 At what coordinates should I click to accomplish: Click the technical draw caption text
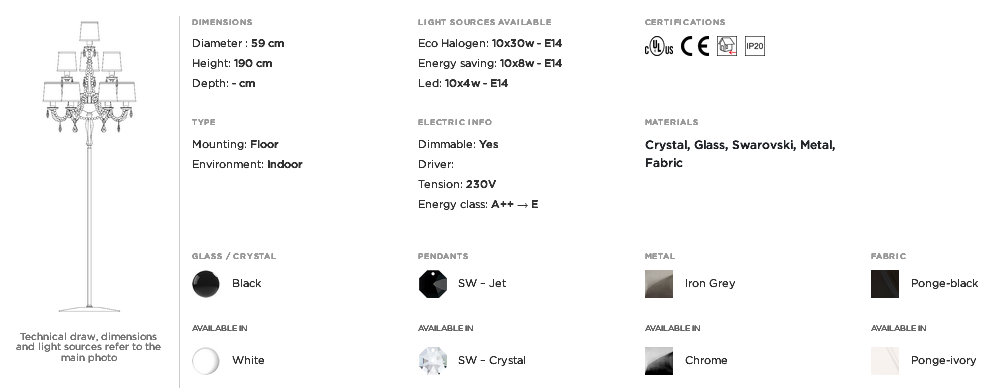click(88, 347)
